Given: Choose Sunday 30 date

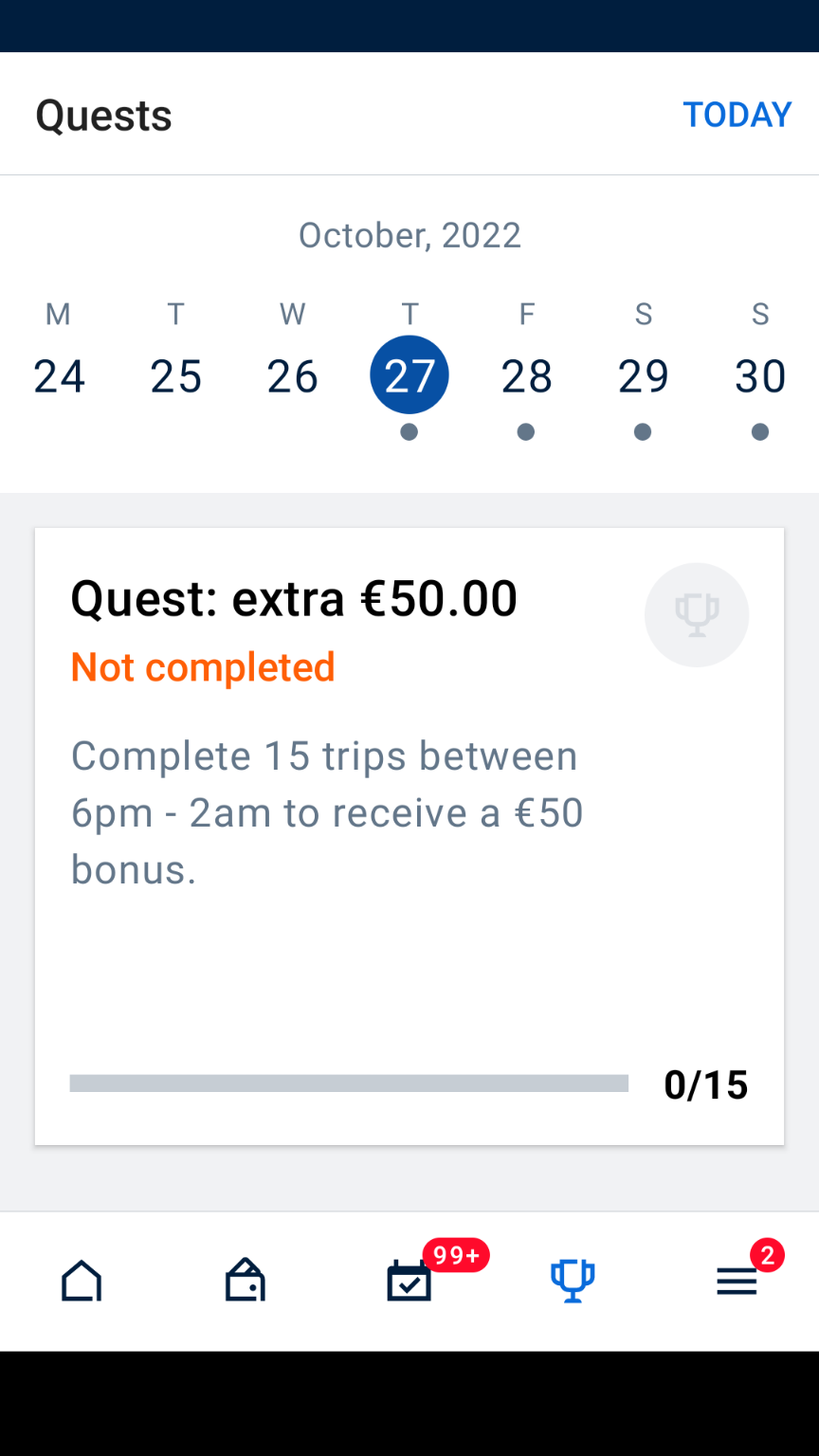Looking at the screenshot, I should [x=760, y=375].
